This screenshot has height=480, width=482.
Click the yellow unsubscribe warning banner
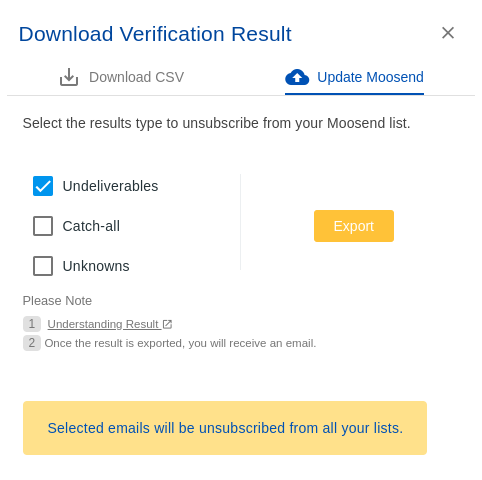225,428
